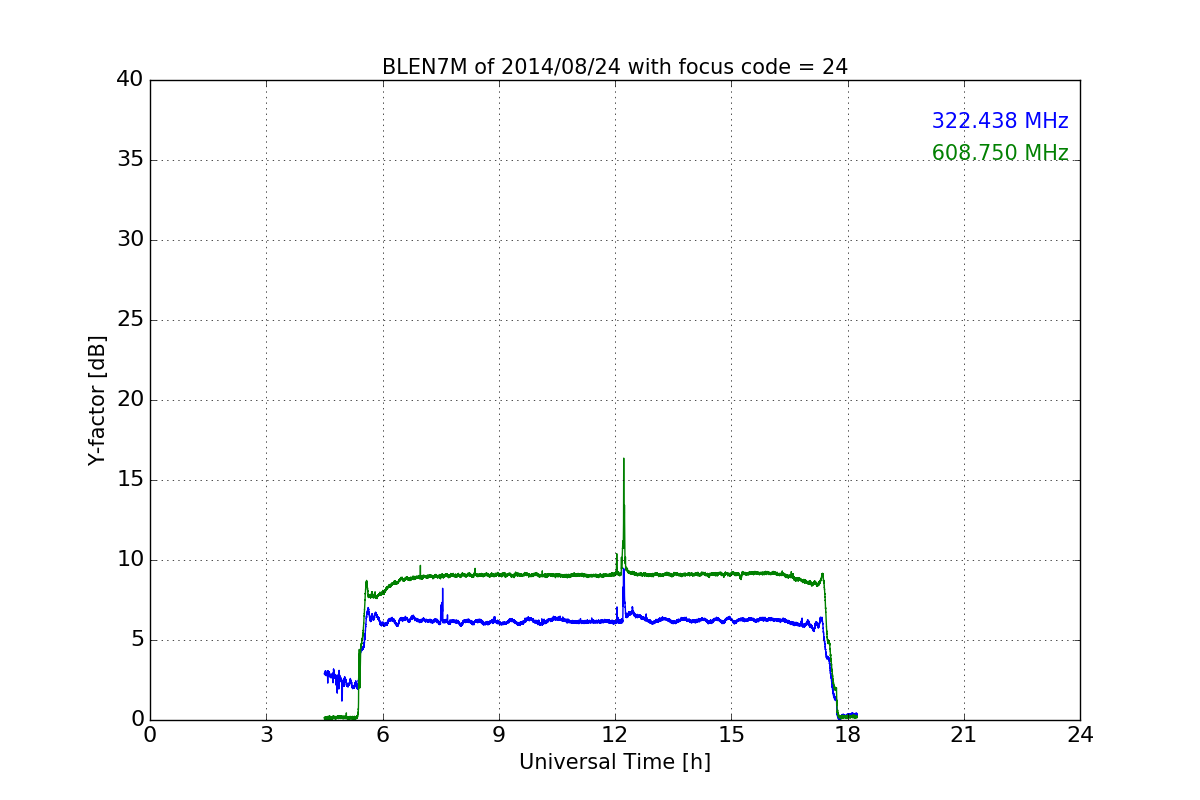Click the x-axis tick label '24'
1200x800 pixels.
click(1080, 735)
